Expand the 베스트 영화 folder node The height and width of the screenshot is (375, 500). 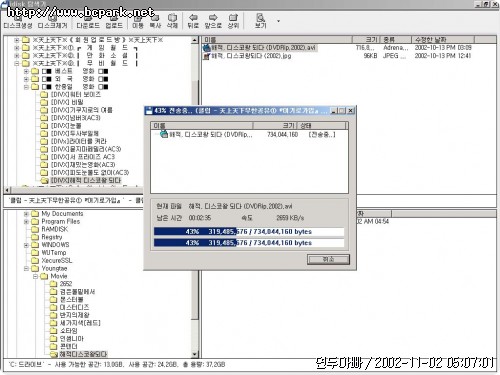pos(26,71)
